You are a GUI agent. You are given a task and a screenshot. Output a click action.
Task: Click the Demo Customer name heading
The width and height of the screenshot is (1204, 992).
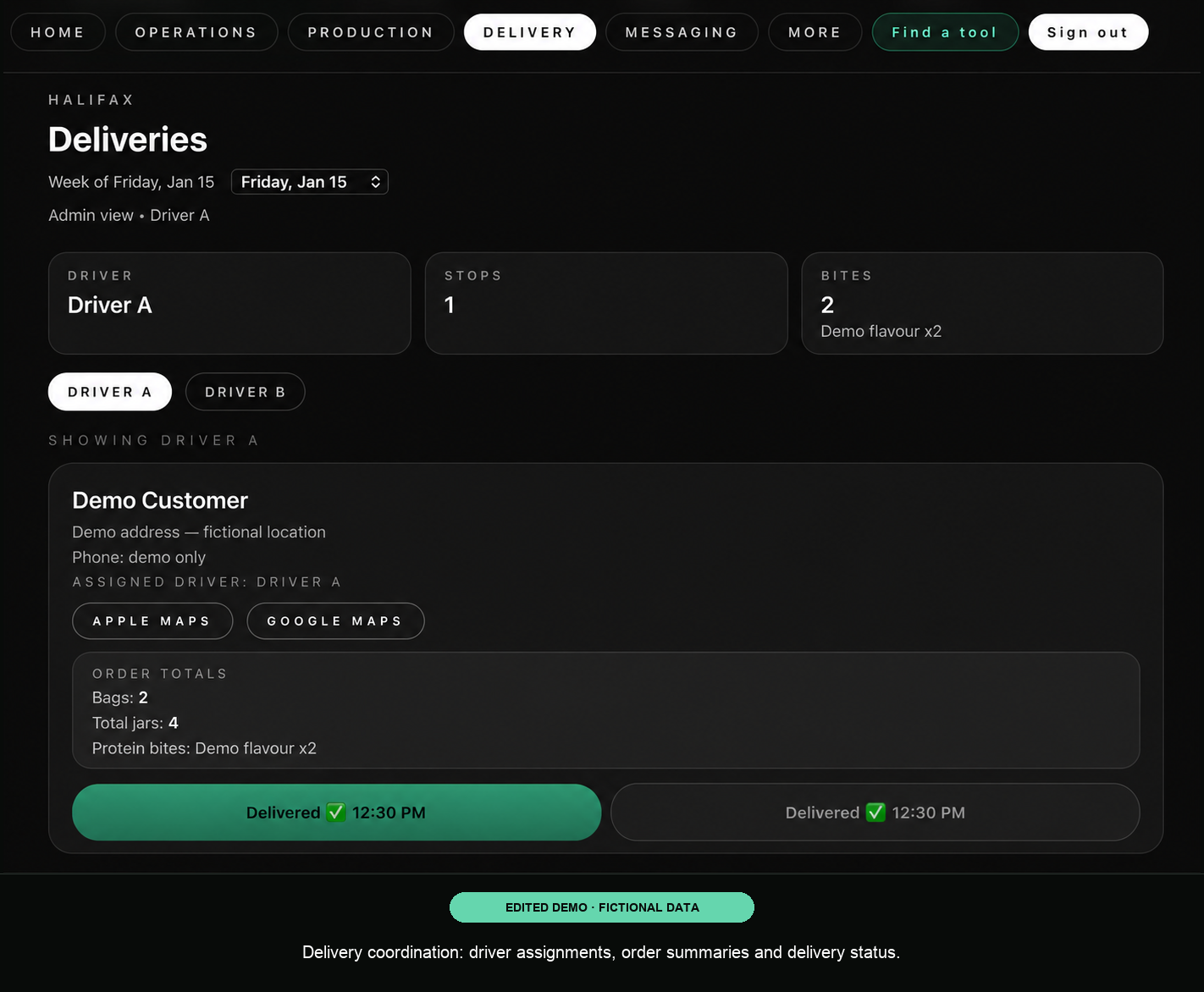(160, 500)
